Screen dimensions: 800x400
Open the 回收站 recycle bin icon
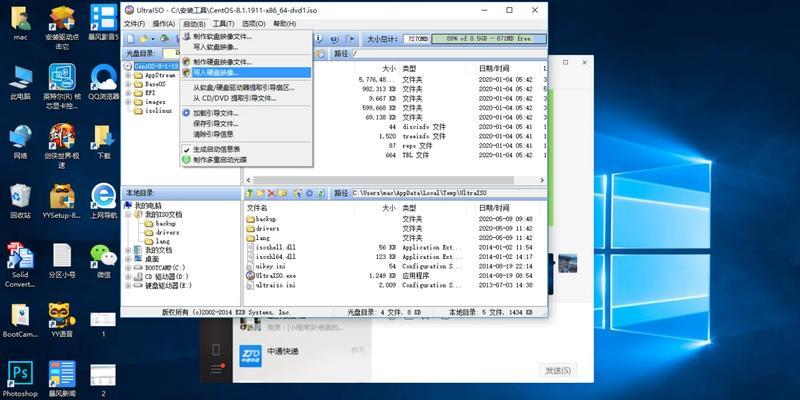[x=20, y=201]
